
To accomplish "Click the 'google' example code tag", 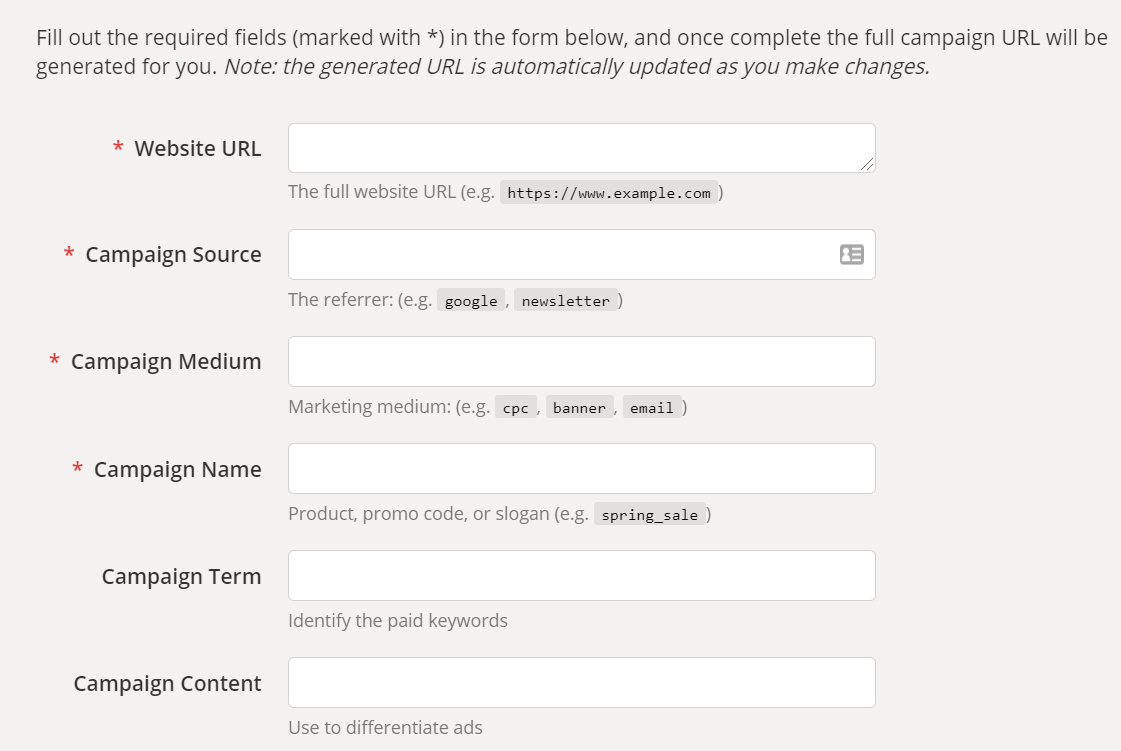I will tap(471, 301).
